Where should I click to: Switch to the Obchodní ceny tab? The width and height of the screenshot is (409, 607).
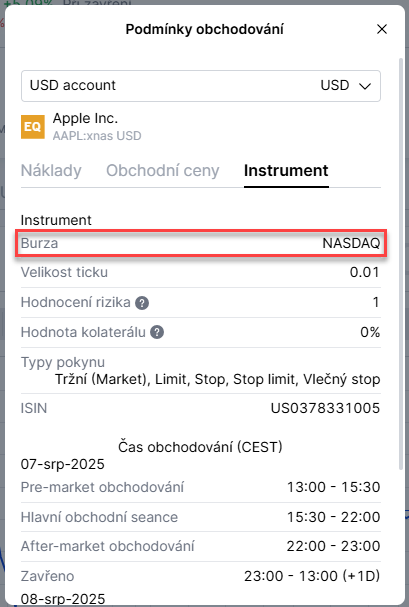[x=163, y=171]
